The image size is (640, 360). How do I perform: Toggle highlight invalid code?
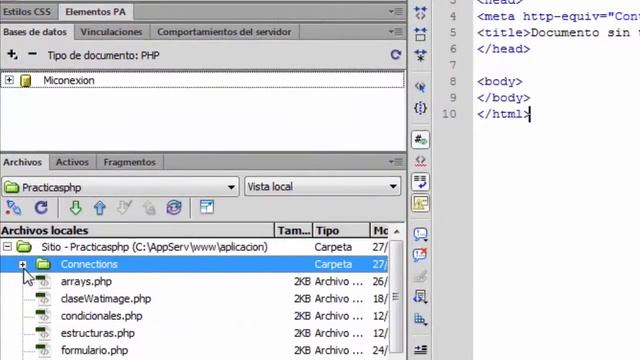click(x=420, y=161)
